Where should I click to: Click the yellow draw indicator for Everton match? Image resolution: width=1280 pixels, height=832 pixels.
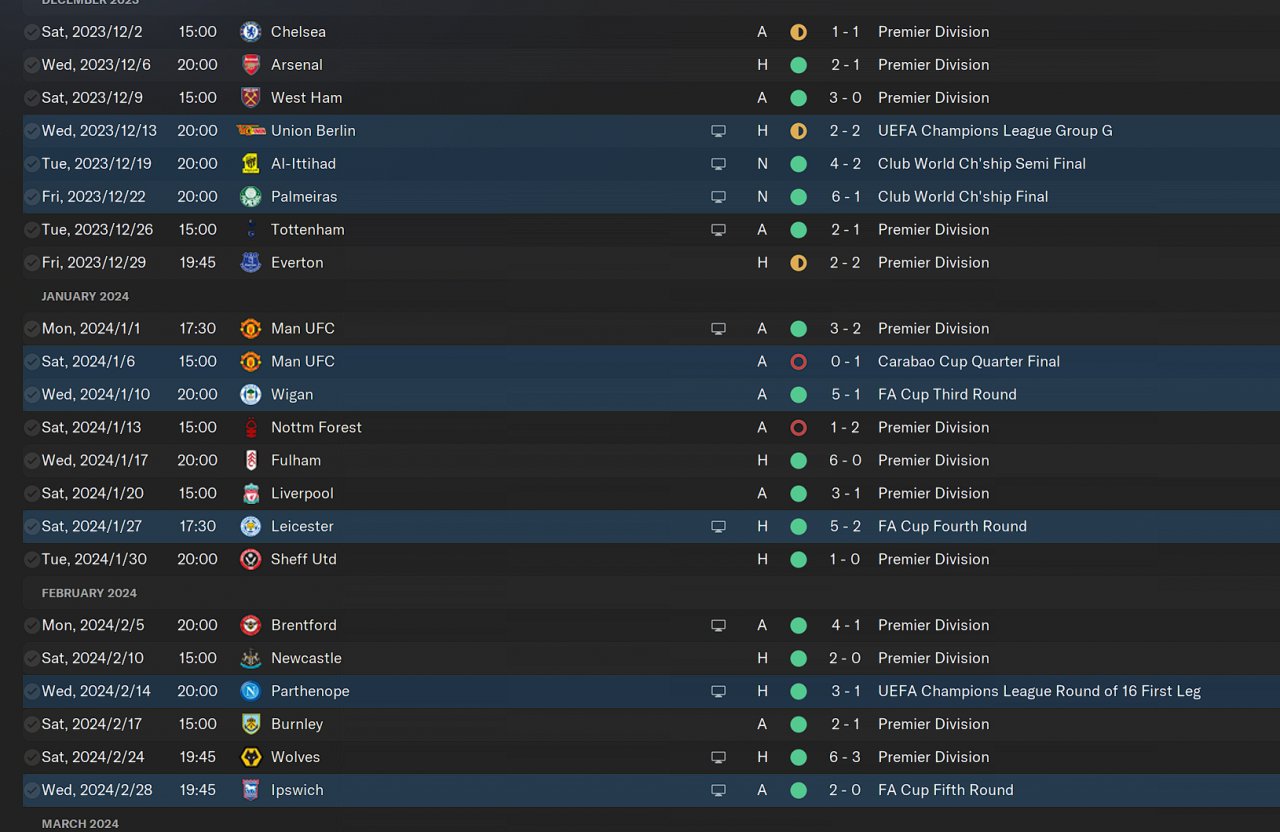tap(798, 263)
